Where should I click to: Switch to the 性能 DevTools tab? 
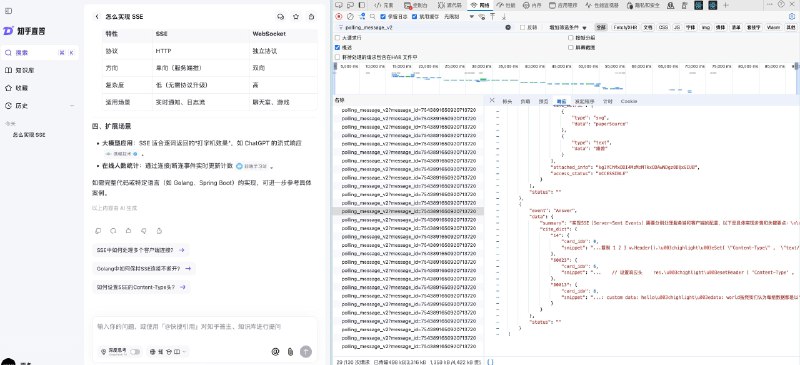point(506,5)
